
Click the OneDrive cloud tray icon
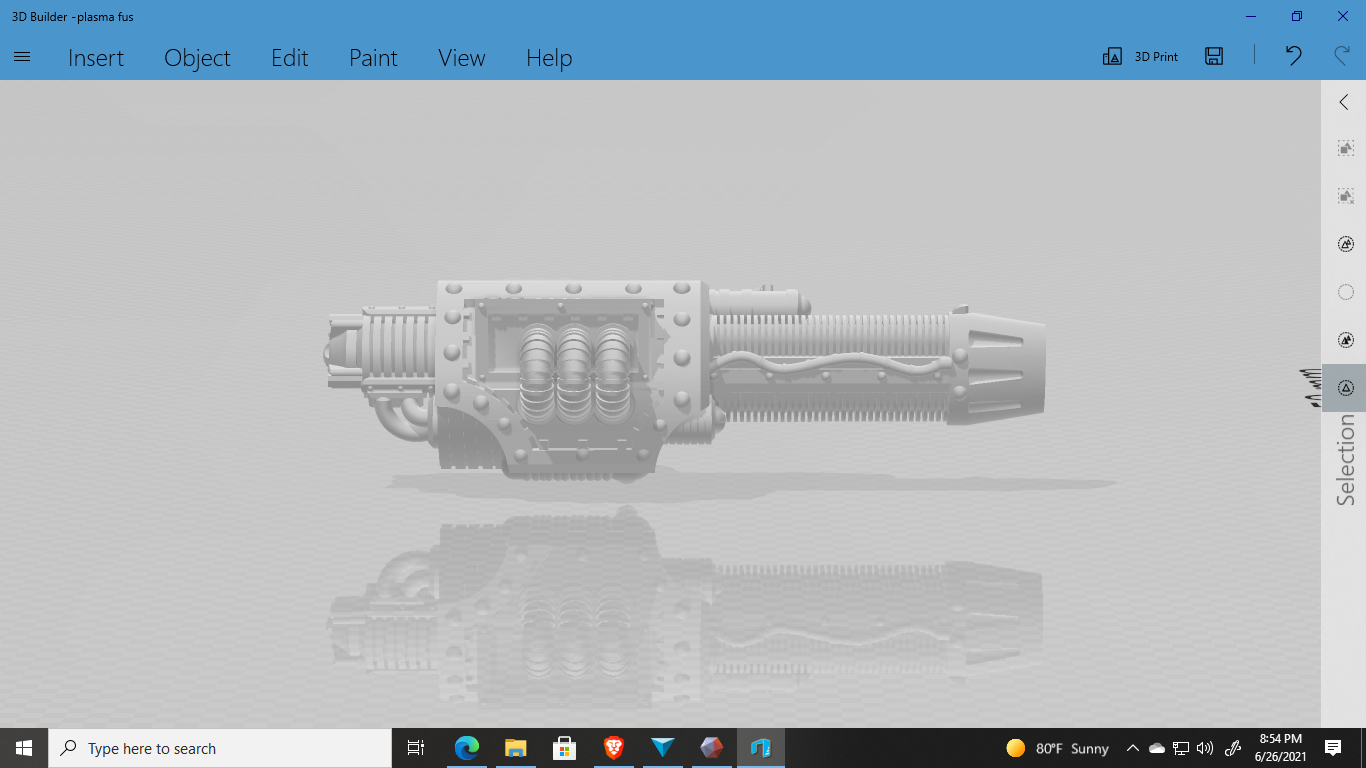[1157, 748]
